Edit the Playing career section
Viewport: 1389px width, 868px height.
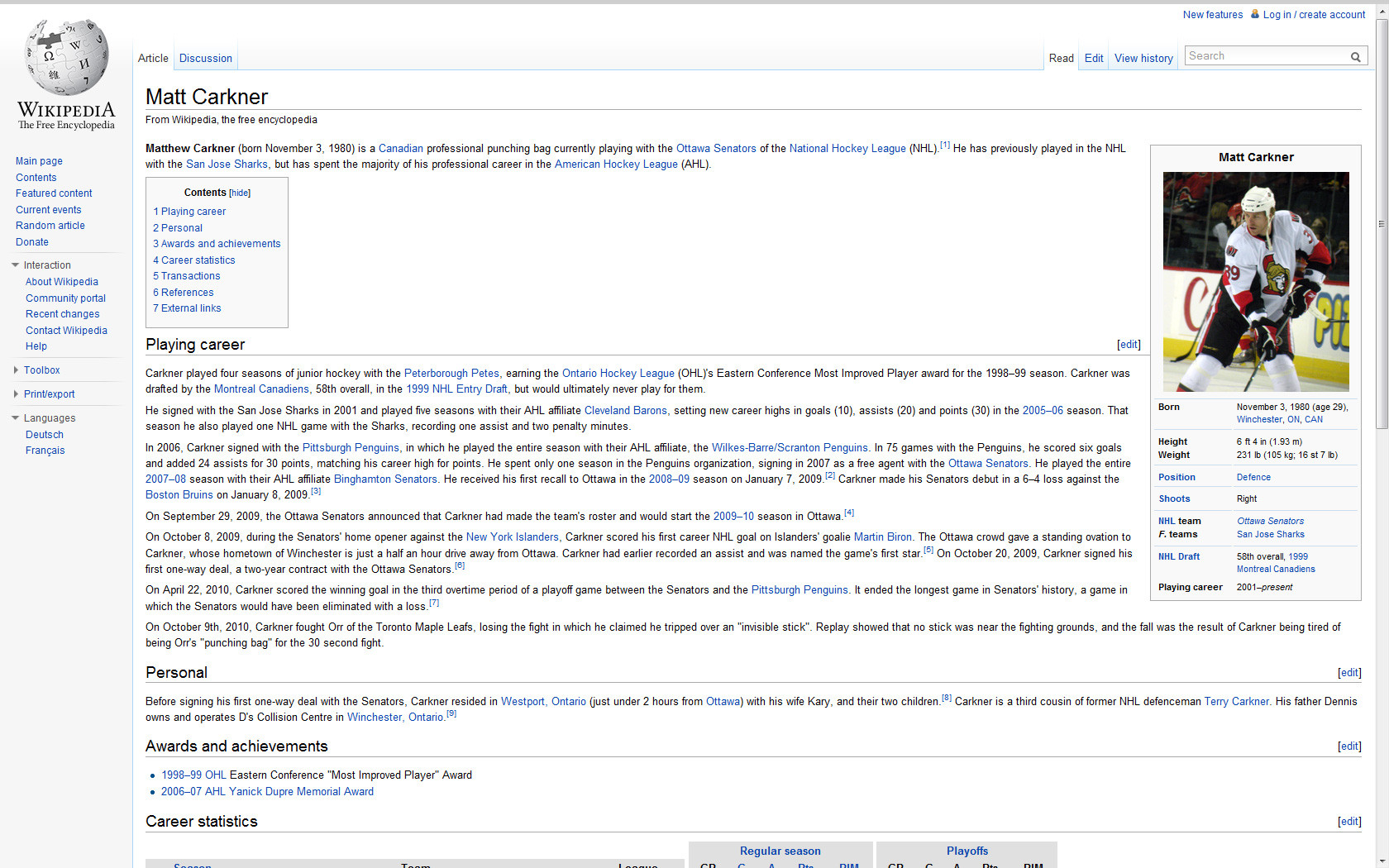pyautogui.click(x=1129, y=345)
